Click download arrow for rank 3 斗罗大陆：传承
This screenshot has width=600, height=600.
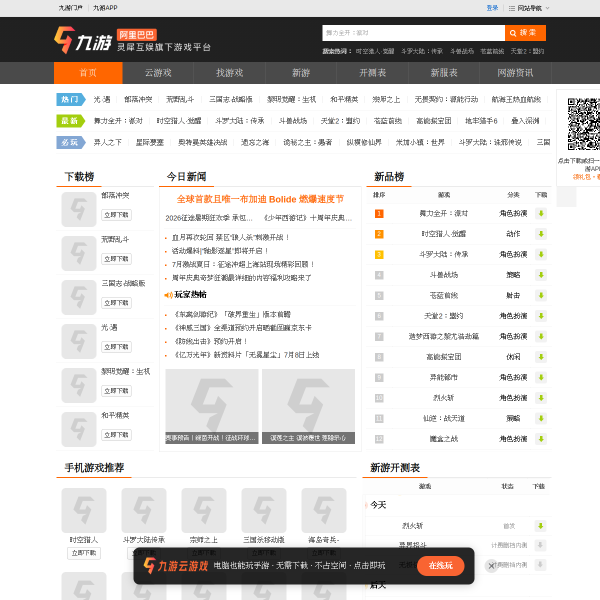(541, 254)
